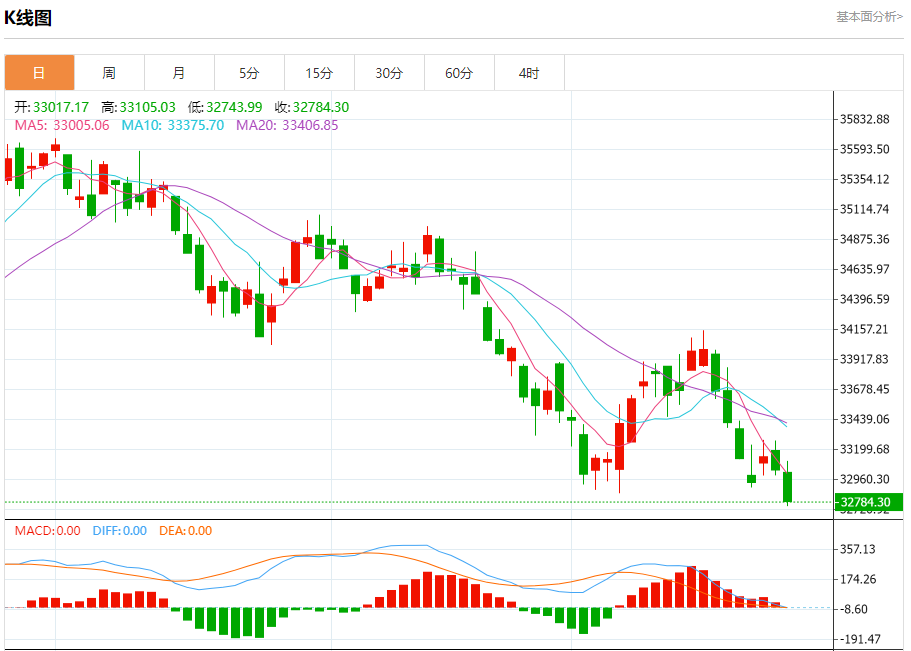
Task: Open the 5分 interval tab
Action: point(249,73)
